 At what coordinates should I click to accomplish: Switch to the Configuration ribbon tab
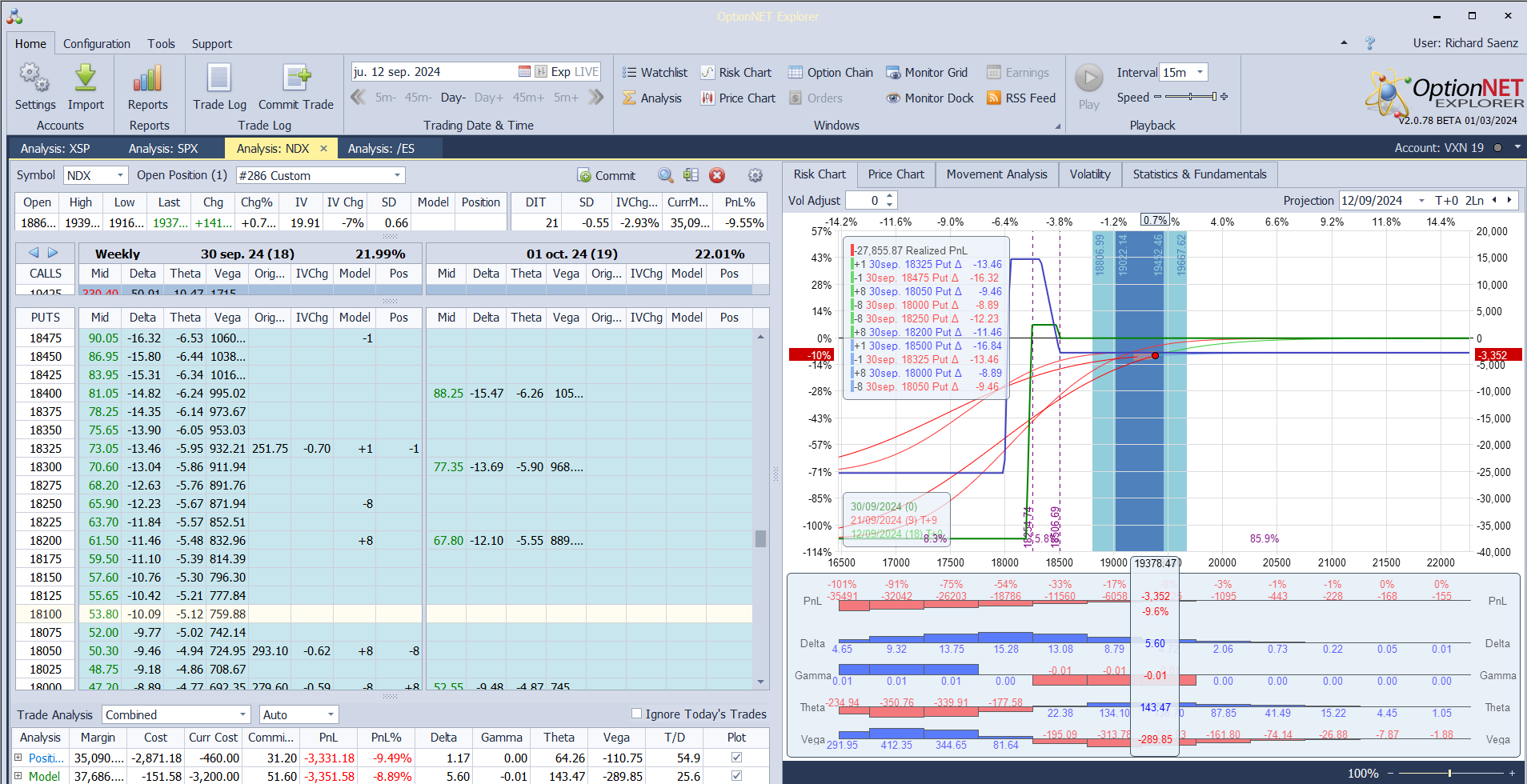[97, 43]
